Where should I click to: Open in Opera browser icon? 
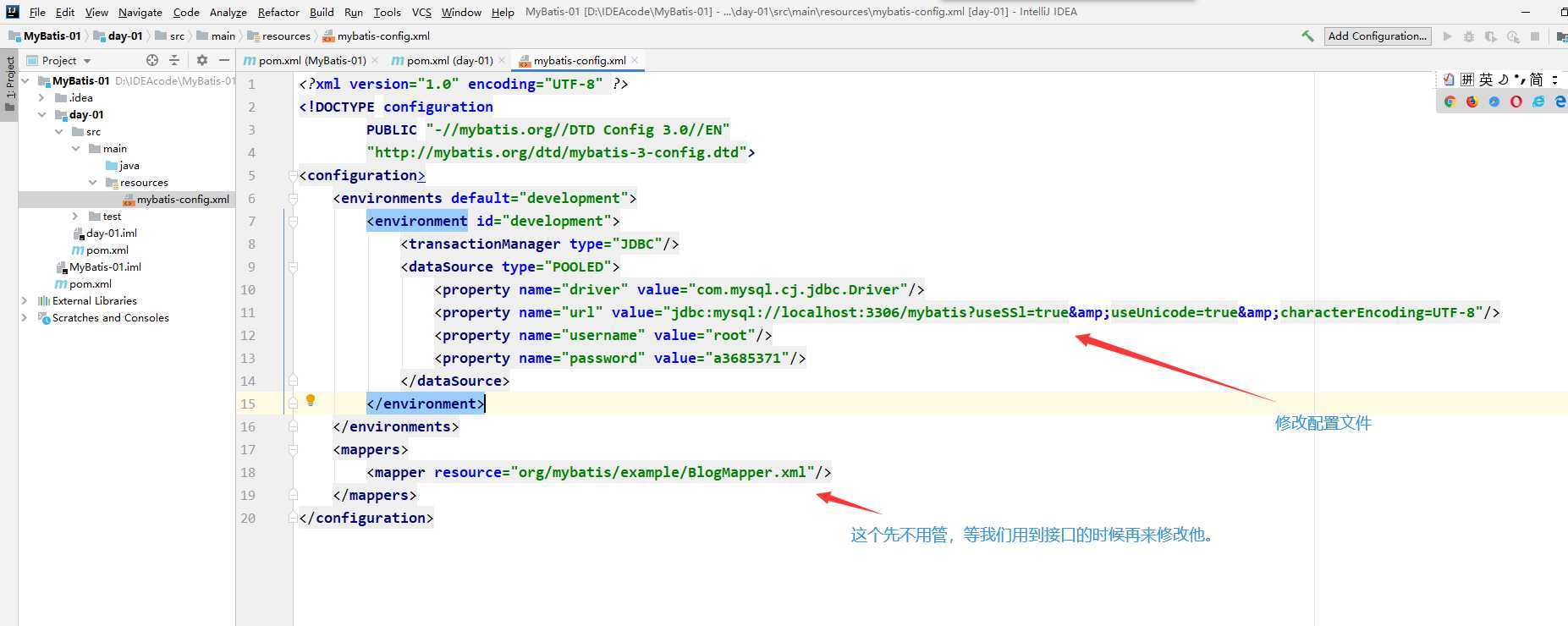(x=1516, y=102)
